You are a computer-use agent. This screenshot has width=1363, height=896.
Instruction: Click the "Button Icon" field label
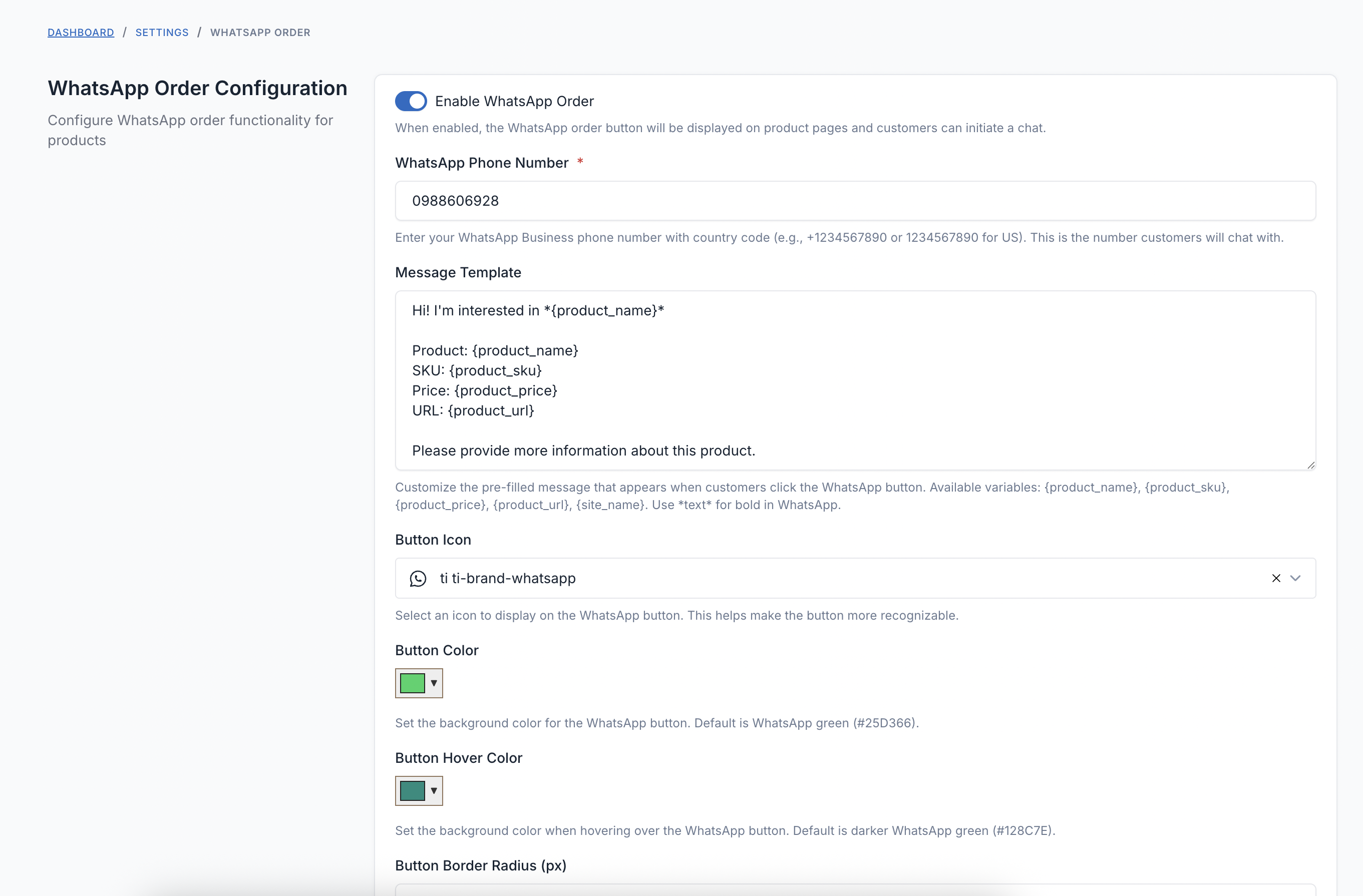pyautogui.click(x=432, y=540)
